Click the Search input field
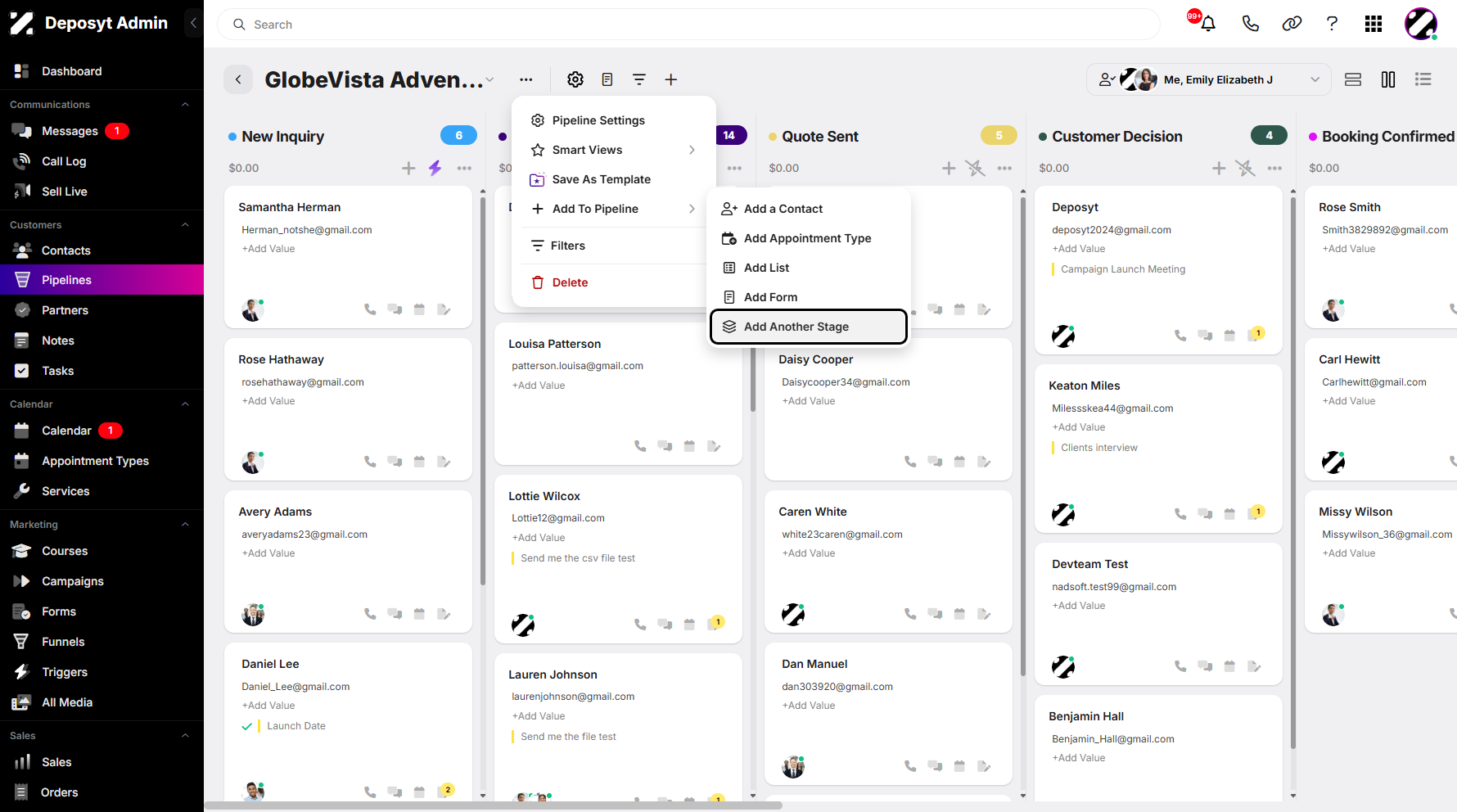 (x=688, y=25)
